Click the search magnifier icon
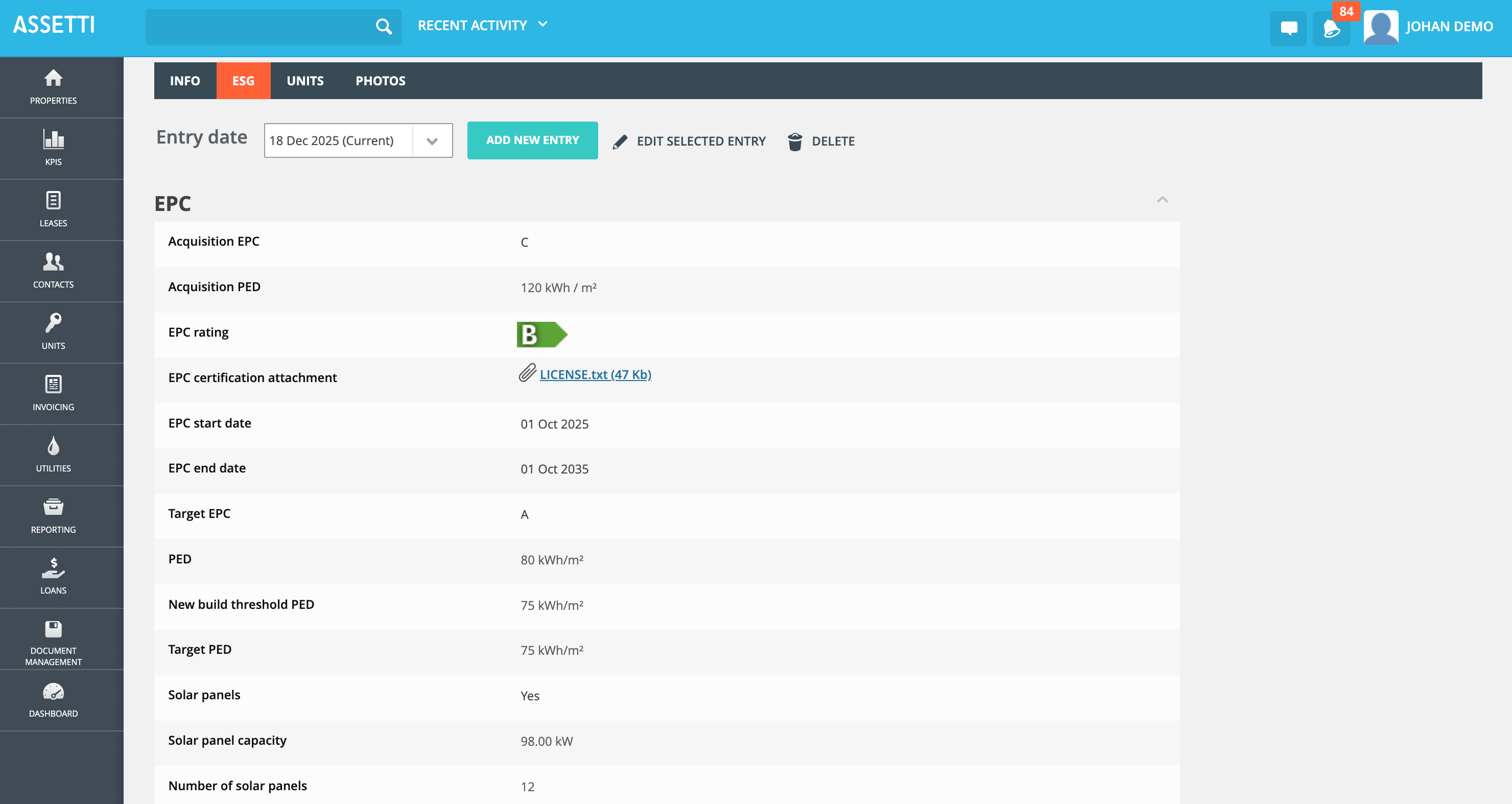1512x804 pixels. pos(383,27)
